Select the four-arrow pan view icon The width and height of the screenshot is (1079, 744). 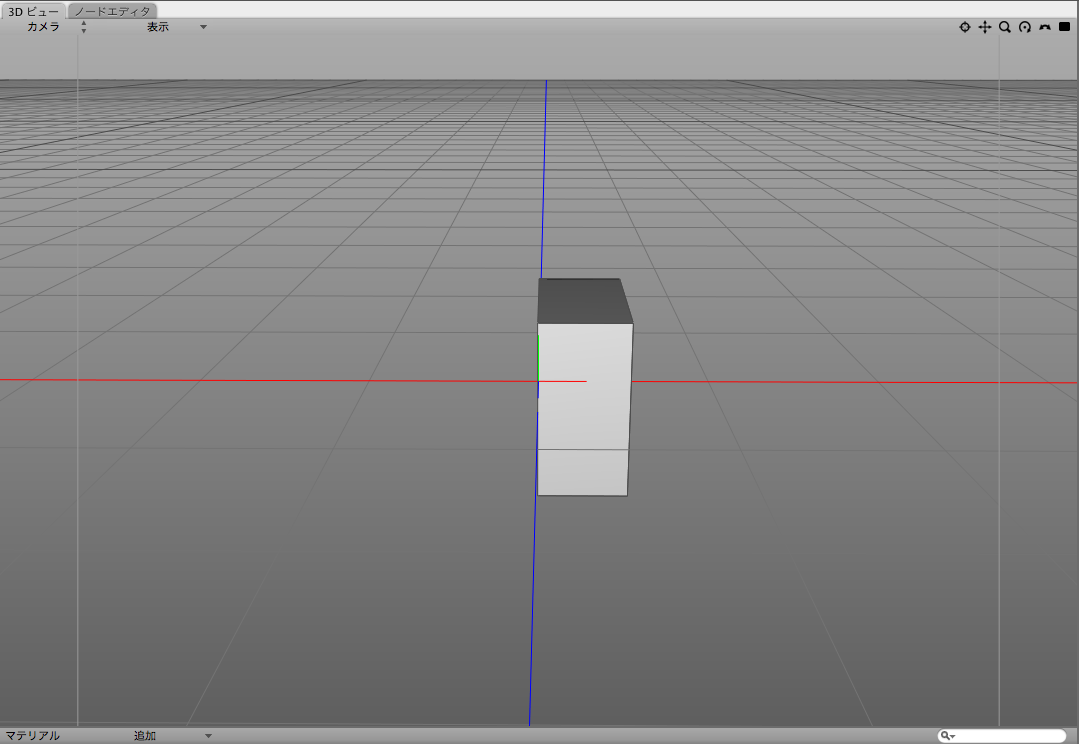pyautogui.click(x=985, y=27)
